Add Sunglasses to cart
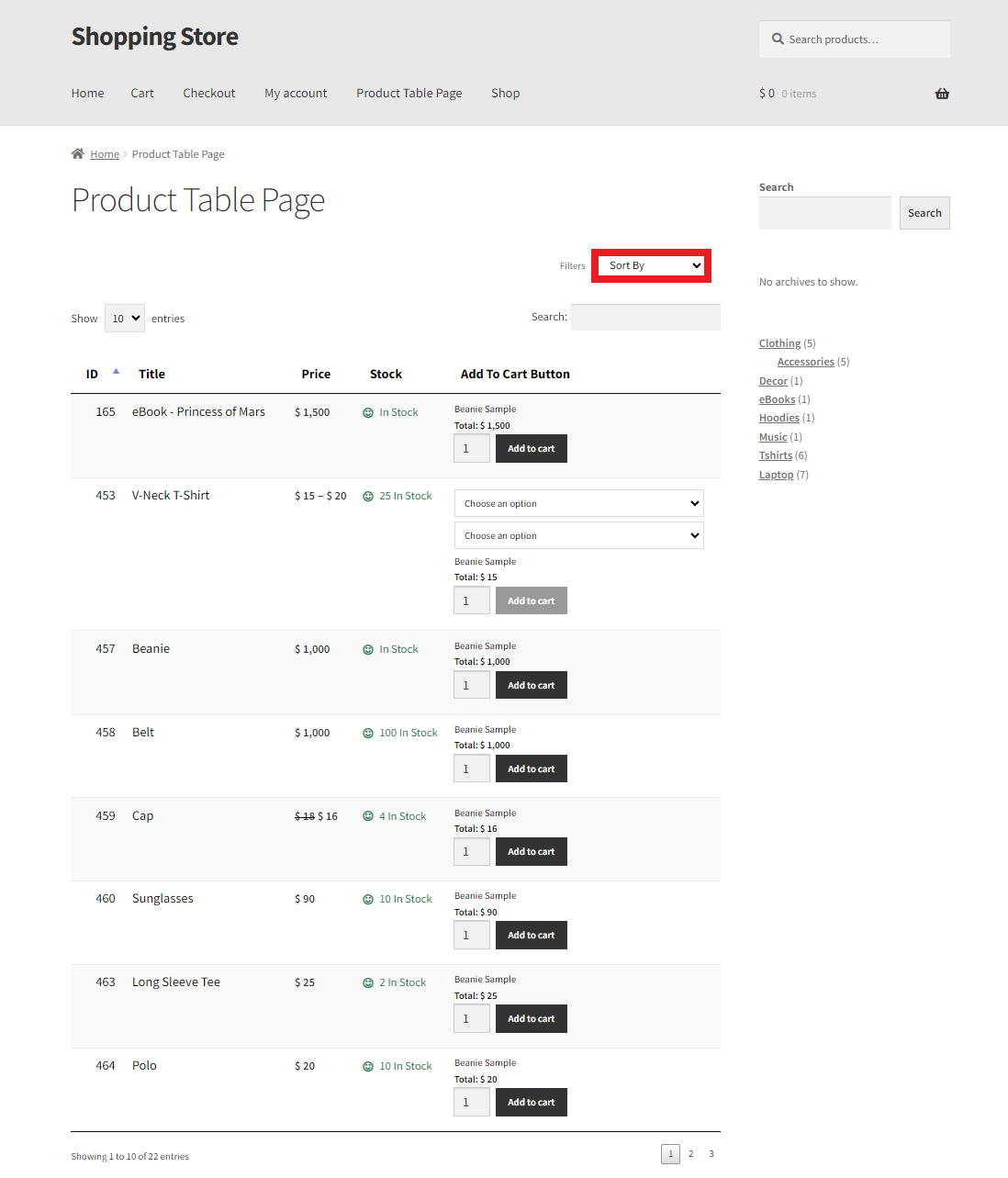The image size is (1008, 1178). click(x=532, y=936)
